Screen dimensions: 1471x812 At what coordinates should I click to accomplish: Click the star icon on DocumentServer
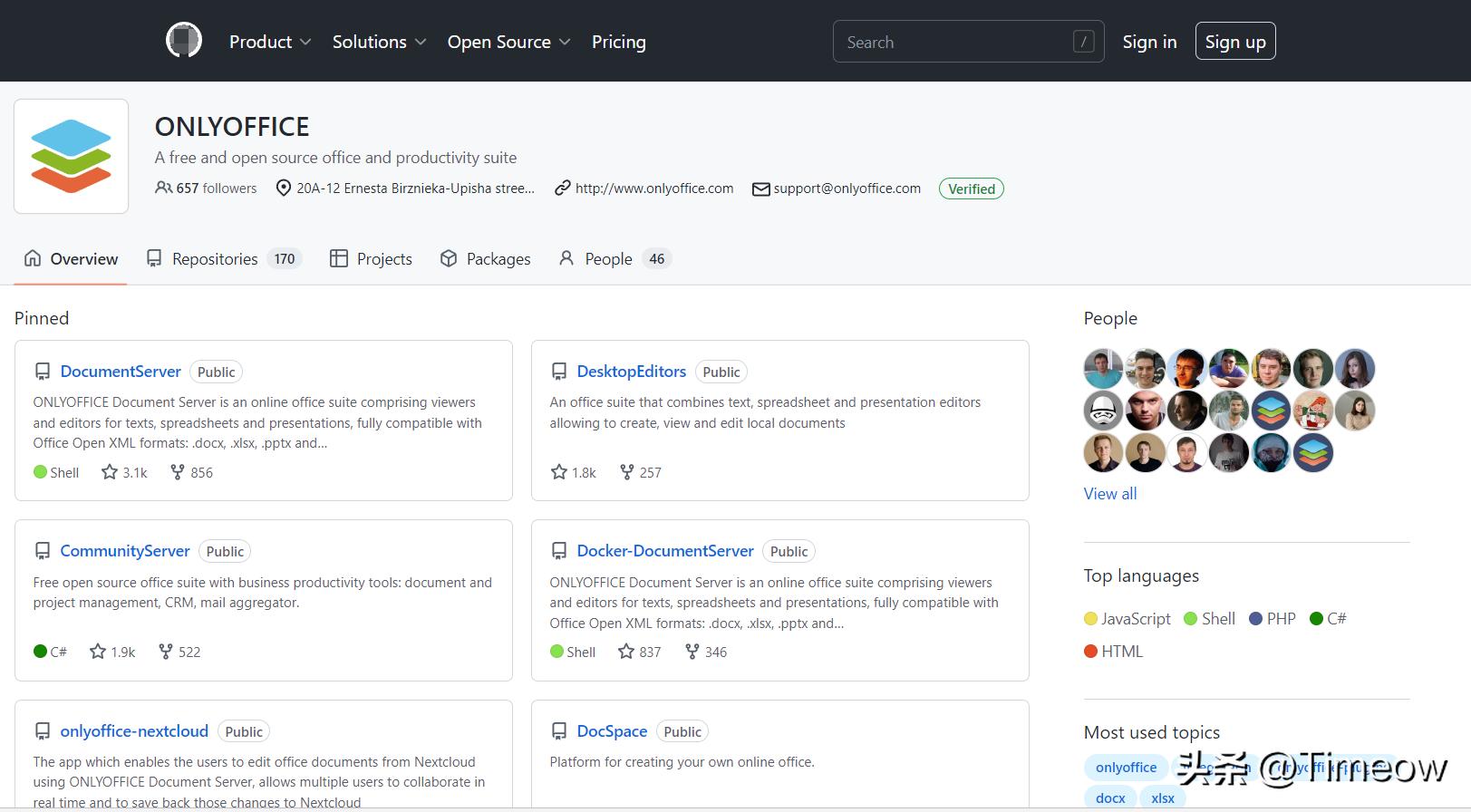[x=110, y=472]
